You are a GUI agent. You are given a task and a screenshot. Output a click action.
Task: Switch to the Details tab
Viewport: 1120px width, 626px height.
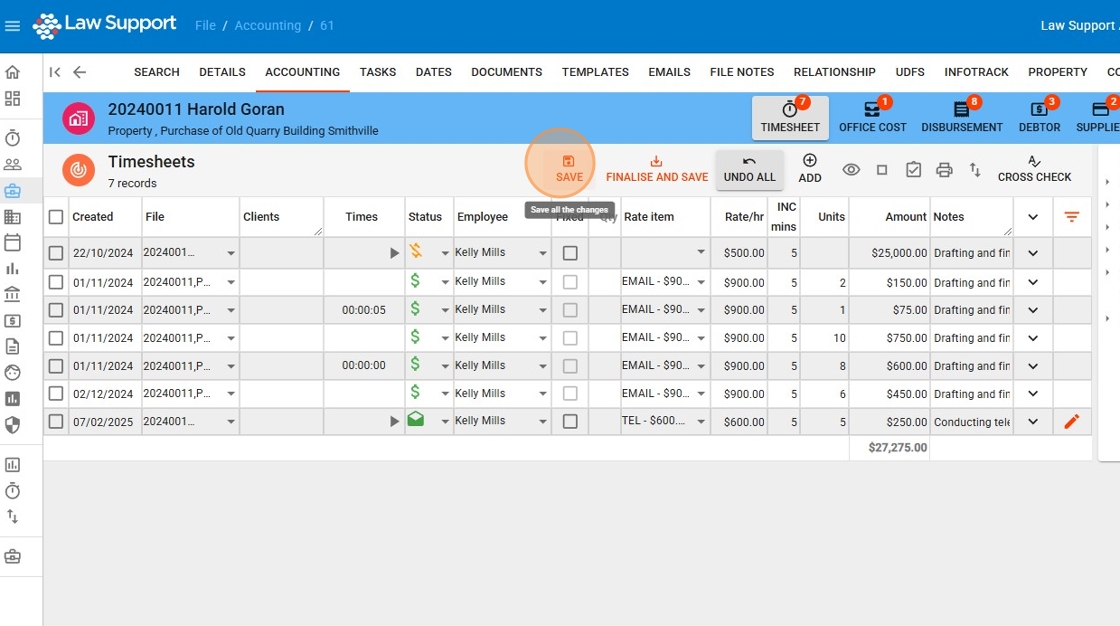[x=222, y=72]
